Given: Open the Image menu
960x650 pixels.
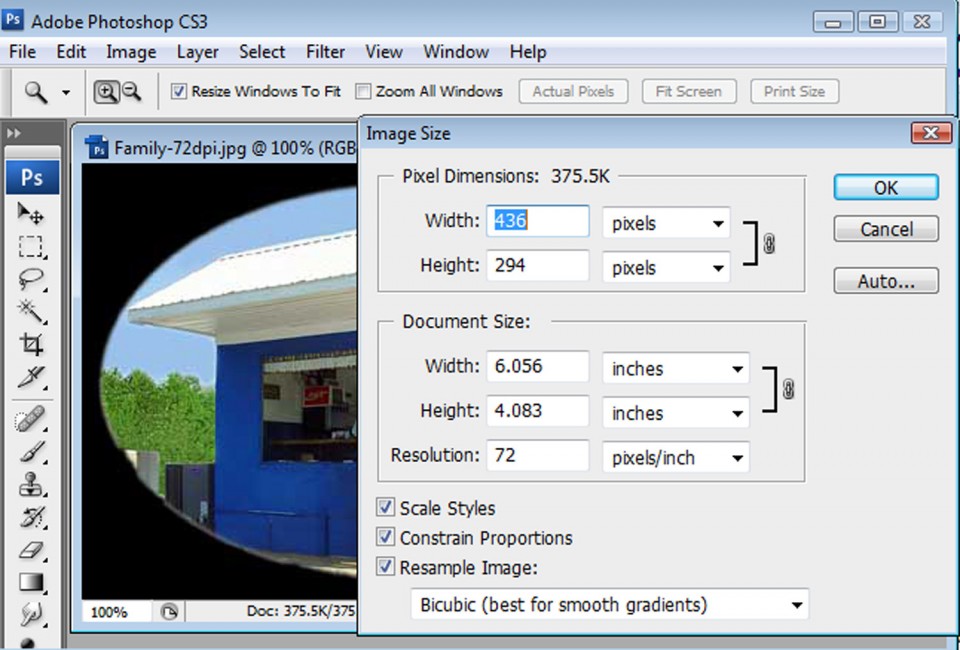Looking at the screenshot, I should pyautogui.click(x=131, y=51).
